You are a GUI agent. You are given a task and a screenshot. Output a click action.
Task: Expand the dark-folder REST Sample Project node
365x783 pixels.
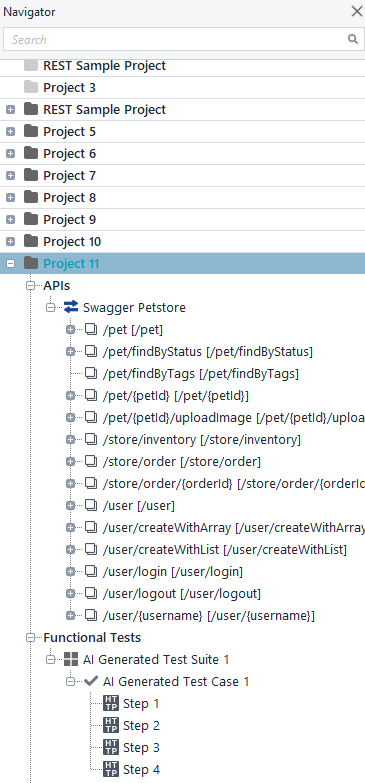10,109
